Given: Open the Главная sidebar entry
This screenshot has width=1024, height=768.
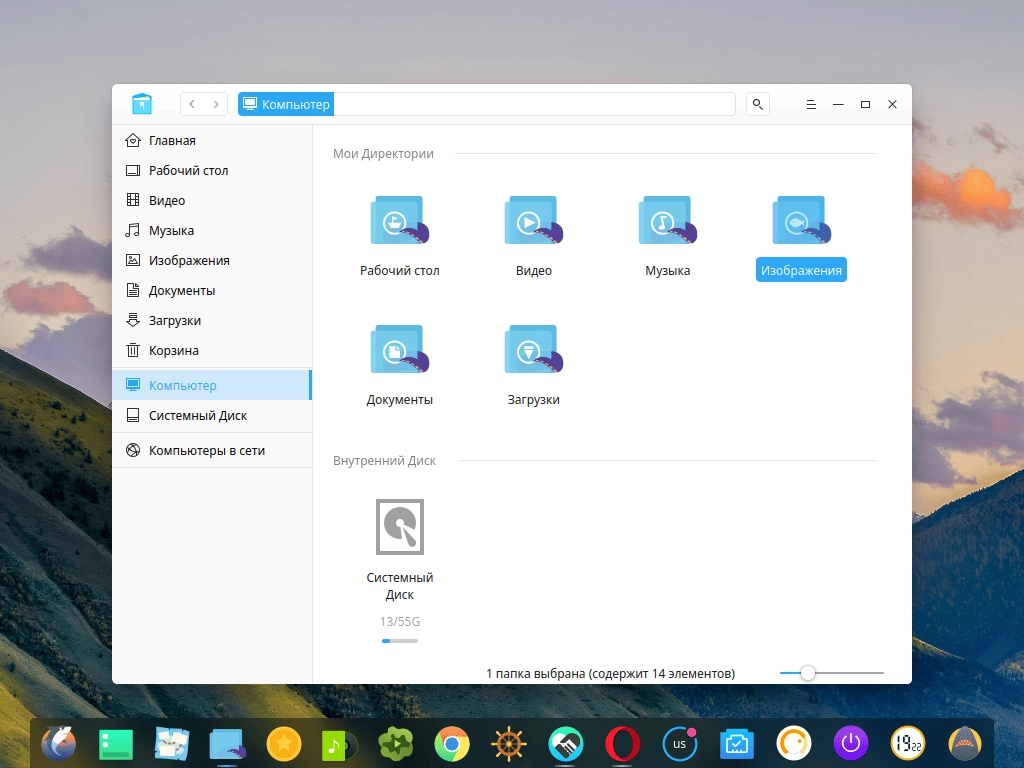Looking at the screenshot, I should click(x=212, y=140).
